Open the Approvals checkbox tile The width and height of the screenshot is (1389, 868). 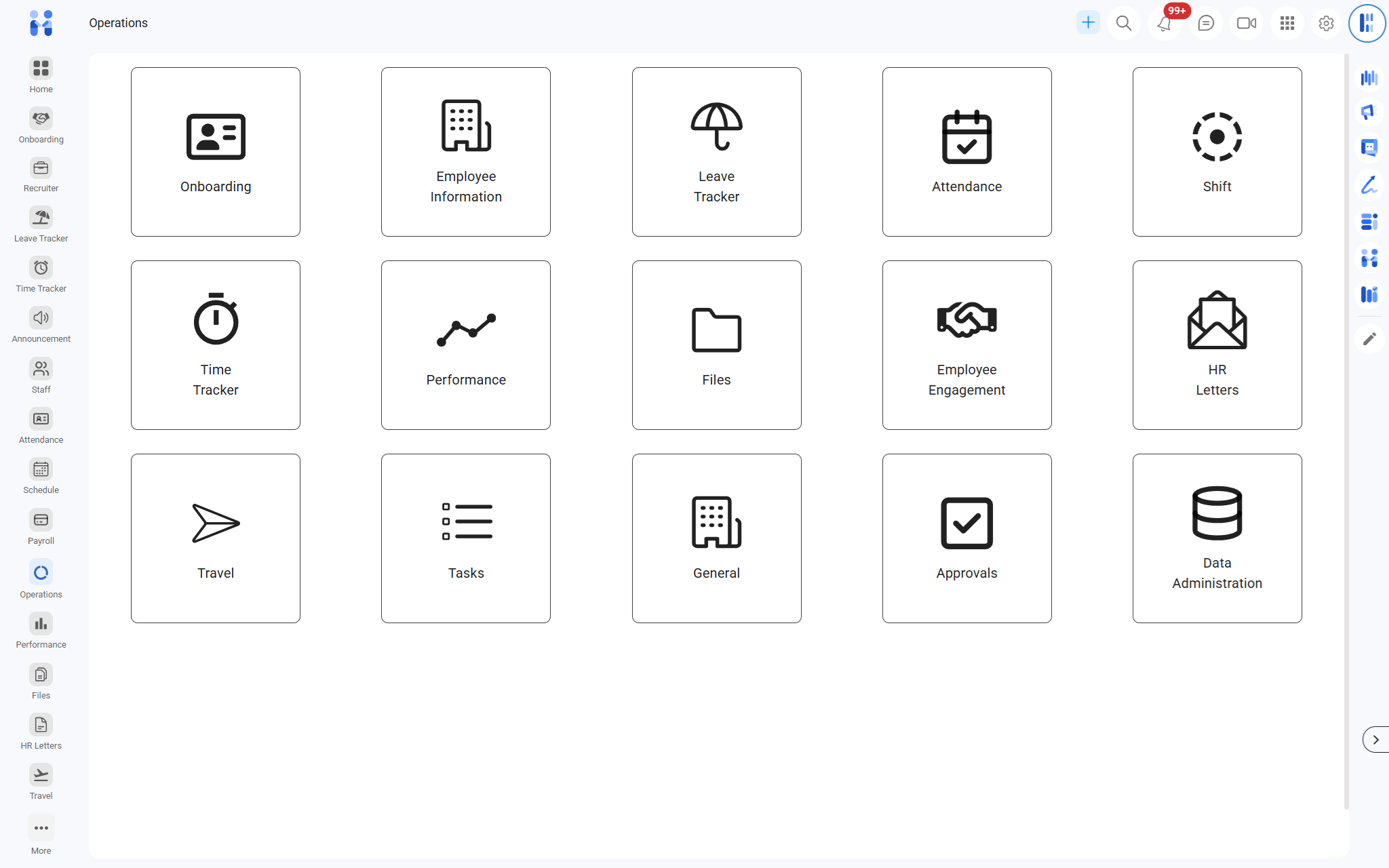pos(966,538)
